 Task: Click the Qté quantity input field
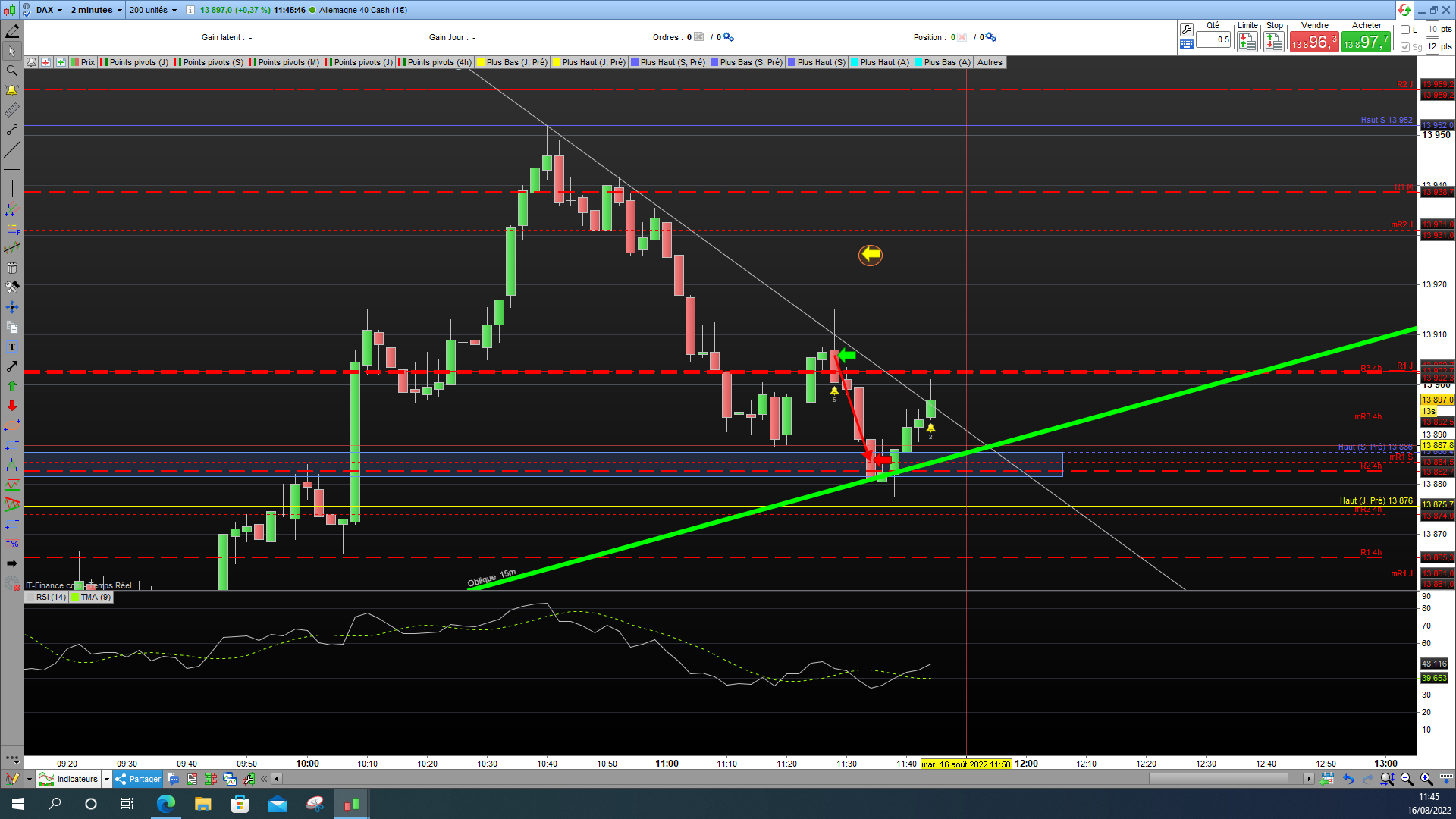pyautogui.click(x=1213, y=39)
